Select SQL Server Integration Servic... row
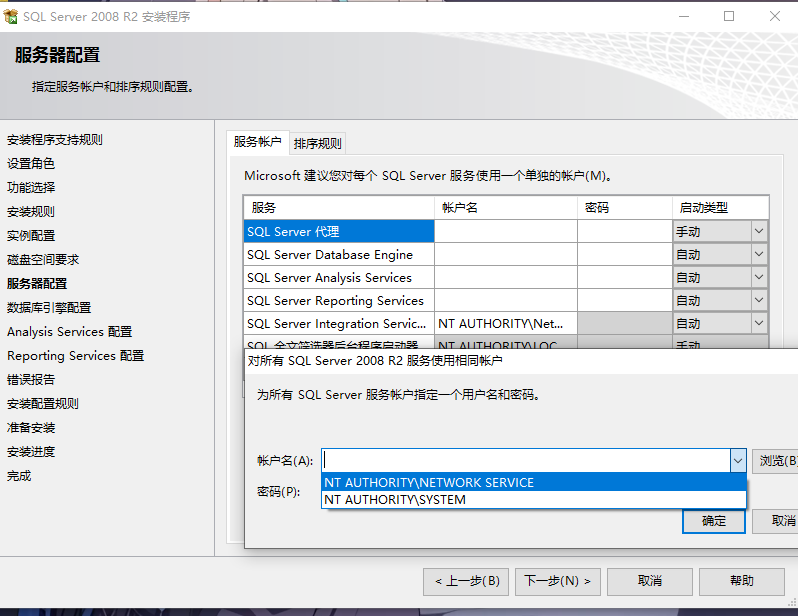The width and height of the screenshot is (798, 616). [339, 323]
